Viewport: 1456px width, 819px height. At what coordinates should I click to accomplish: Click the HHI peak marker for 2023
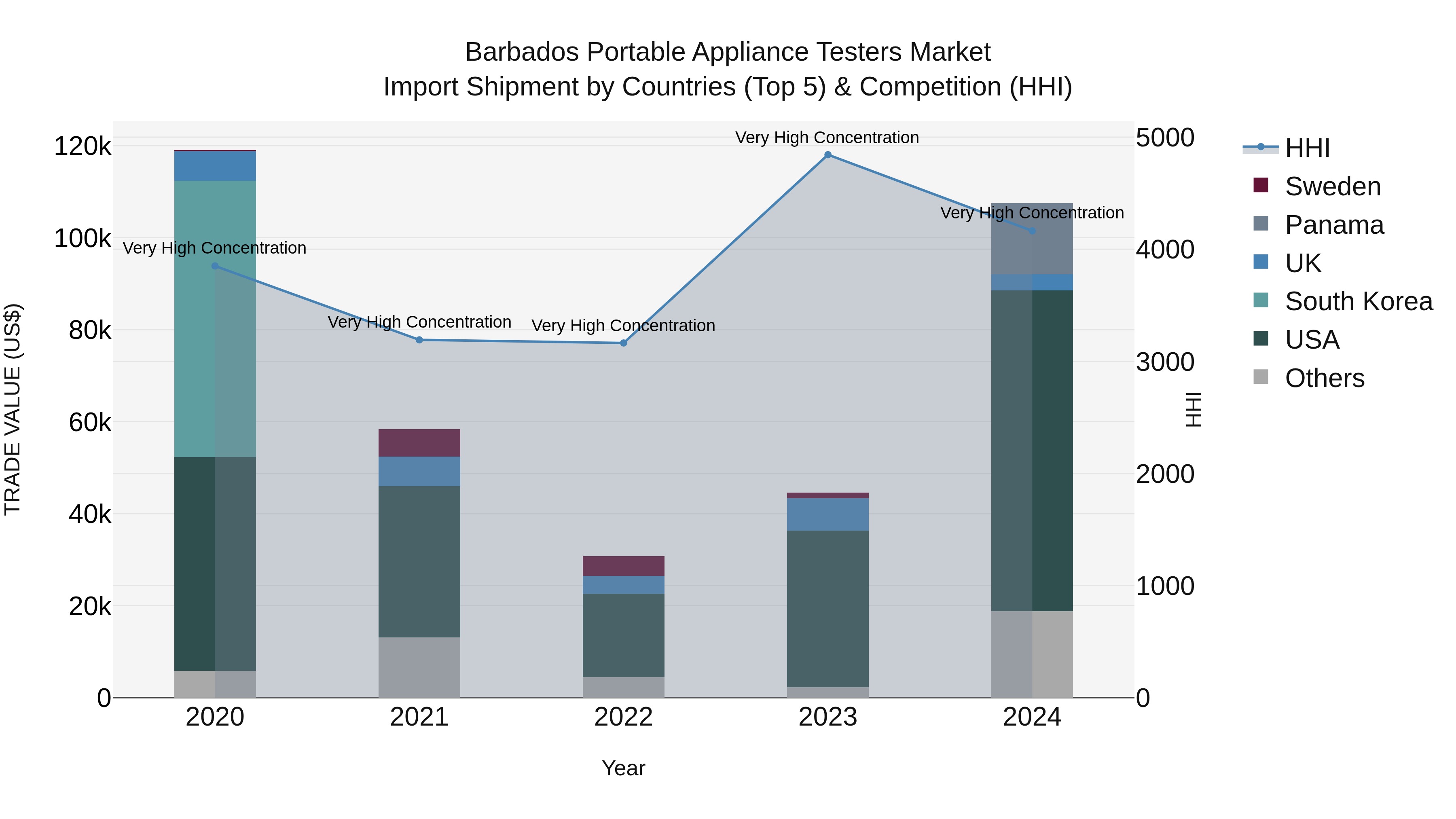[x=828, y=155]
